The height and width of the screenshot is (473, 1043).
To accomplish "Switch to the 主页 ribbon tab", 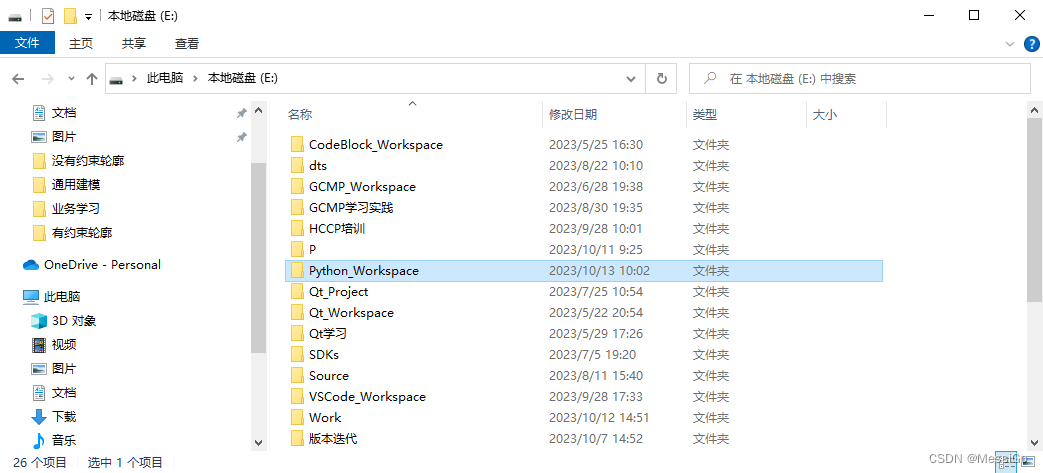I will click(x=81, y=43).
